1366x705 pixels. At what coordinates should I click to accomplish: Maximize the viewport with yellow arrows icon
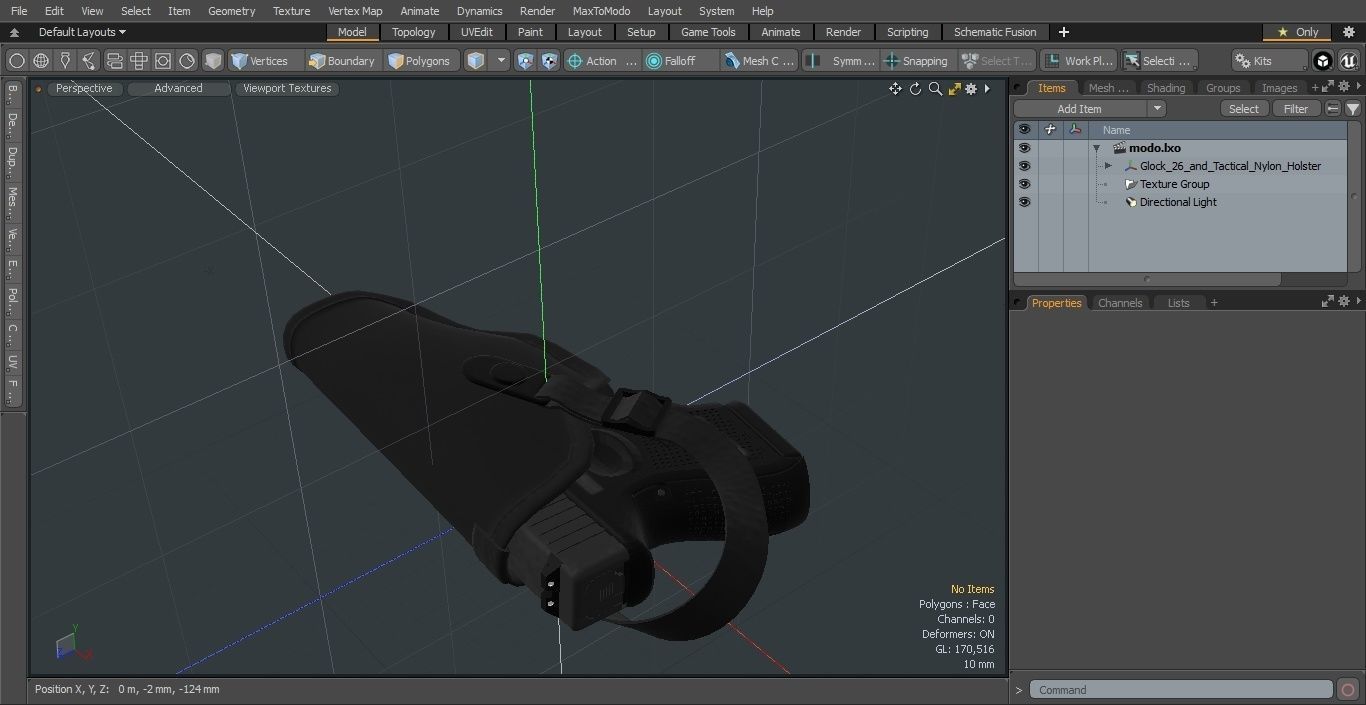tap(954, 89)
